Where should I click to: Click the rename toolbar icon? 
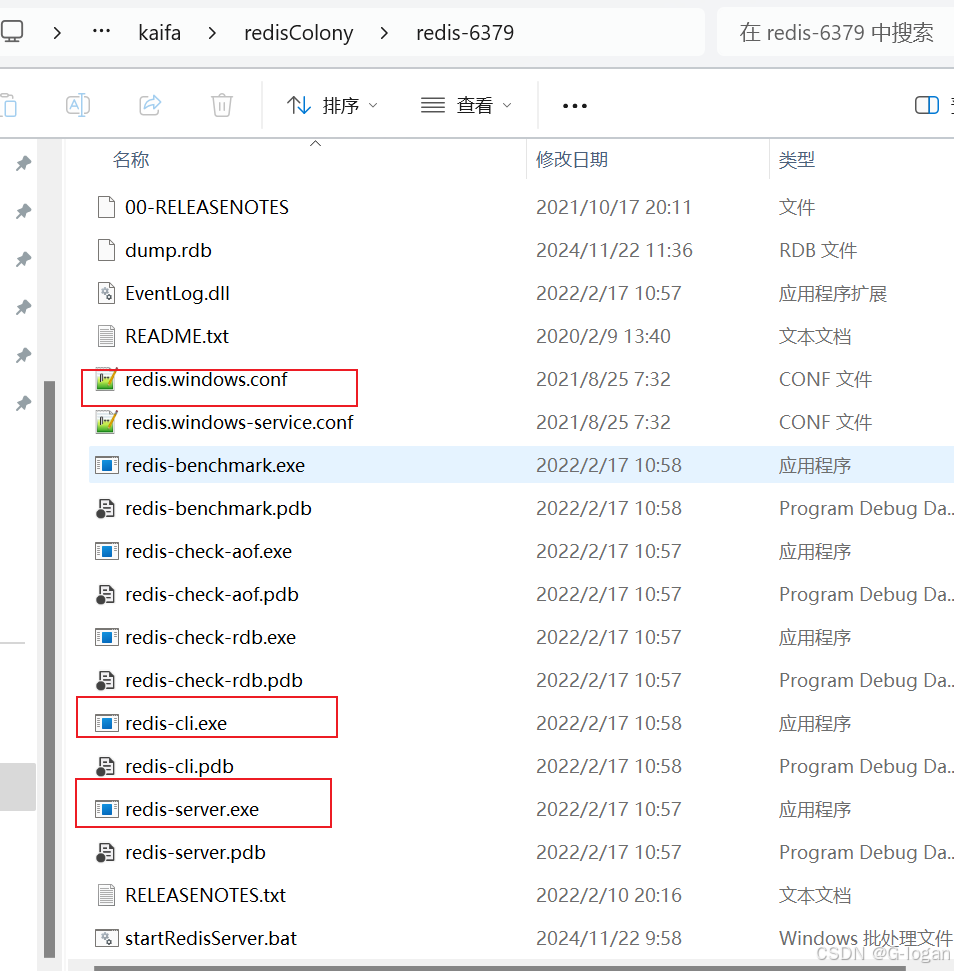point(78,105)
